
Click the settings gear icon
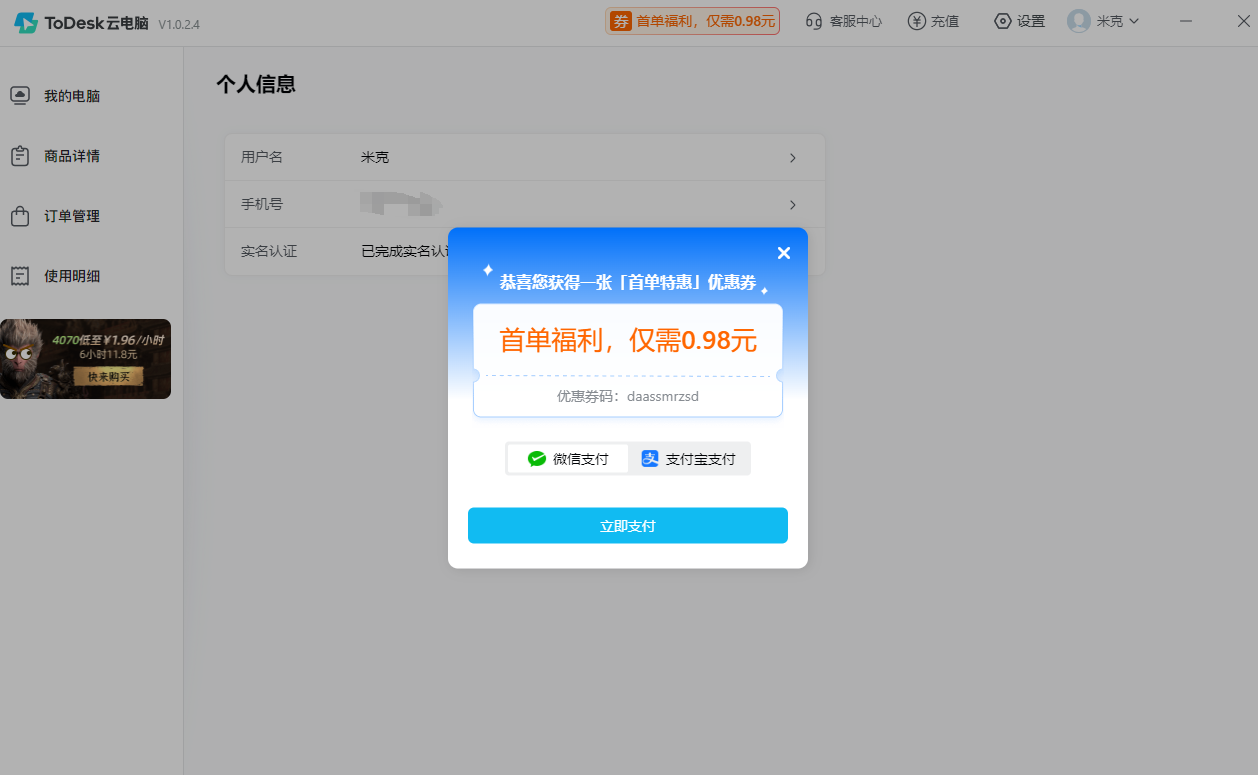(1003, 21)
